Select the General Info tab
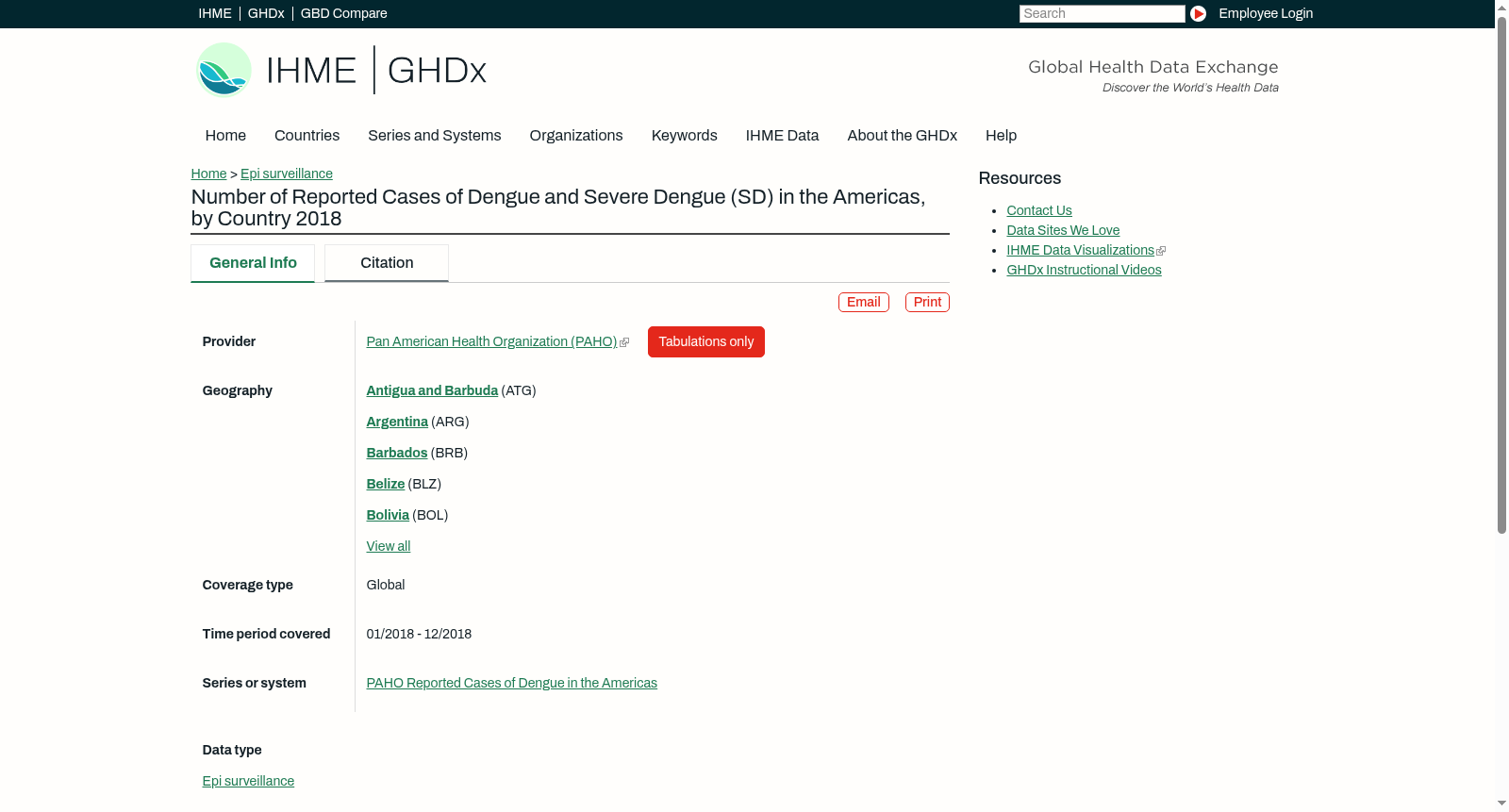 [253, 263]
